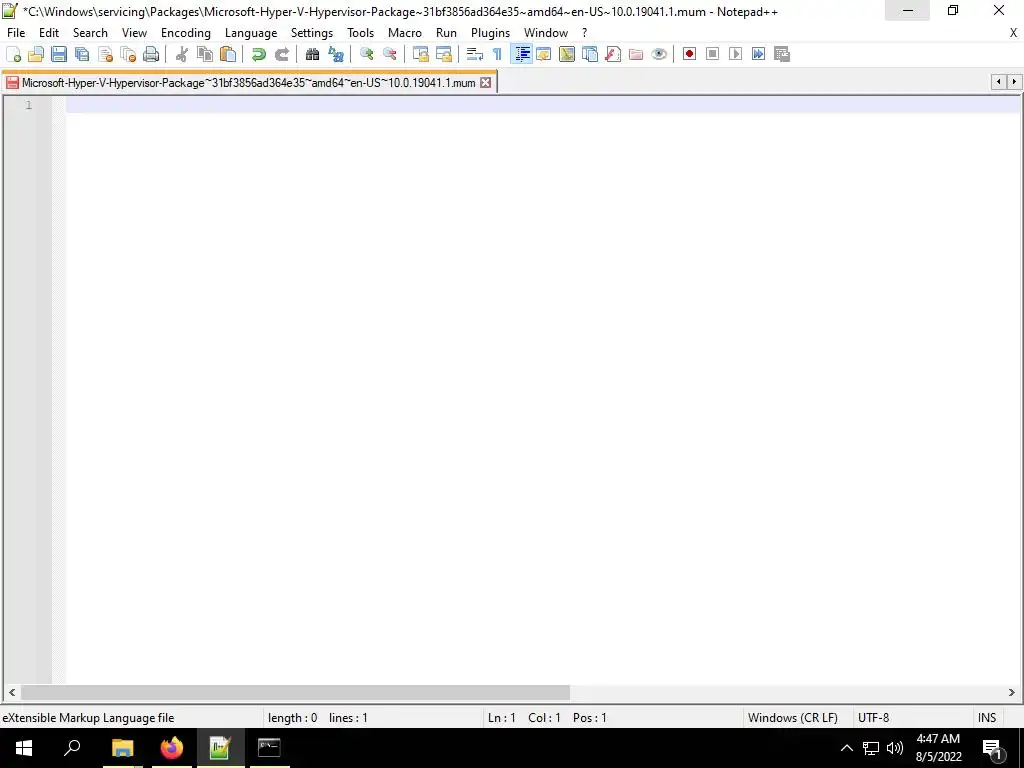Save the current file via toolbar
Screen dimensions: 1024x768
(x=59, y=54)
